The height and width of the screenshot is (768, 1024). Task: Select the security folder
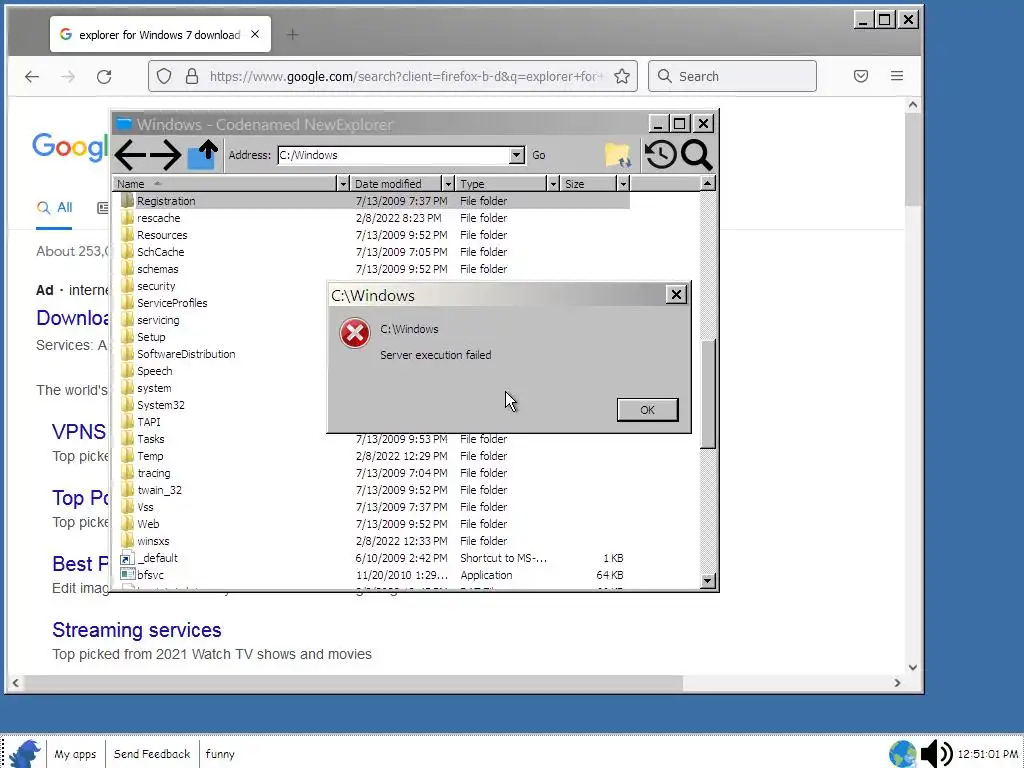click(x=155, y=286)
